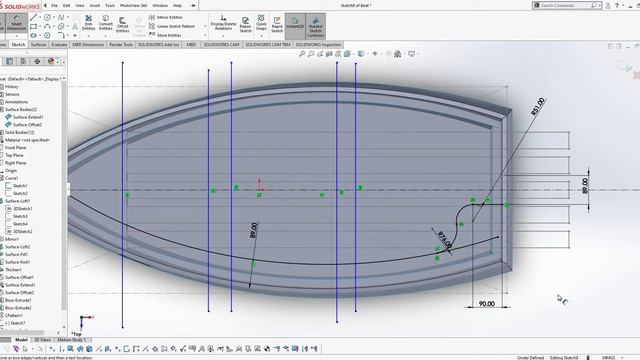Switch to the Motion Study 1 tab
This screenshot has height=360, width=640.
(71, 340)
